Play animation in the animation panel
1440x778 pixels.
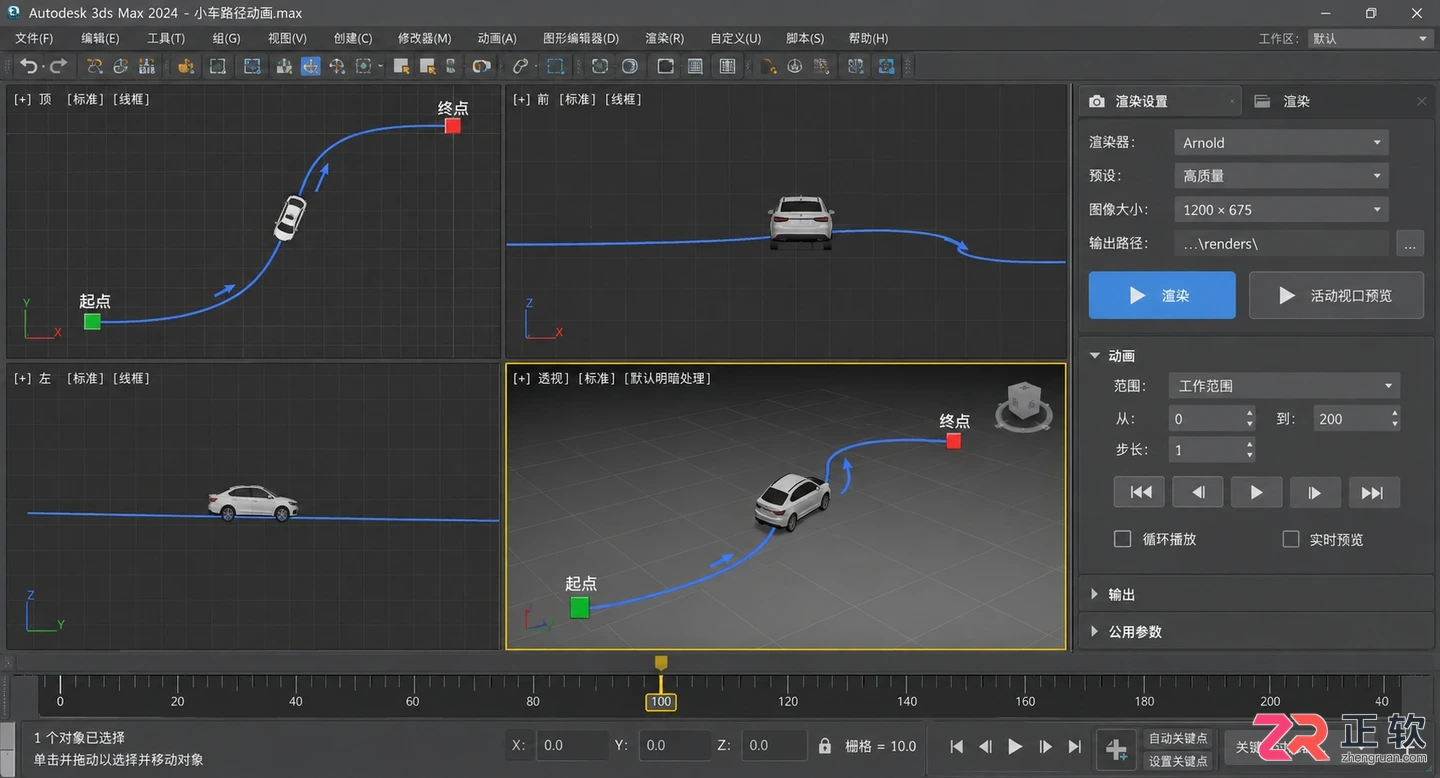1256,492
